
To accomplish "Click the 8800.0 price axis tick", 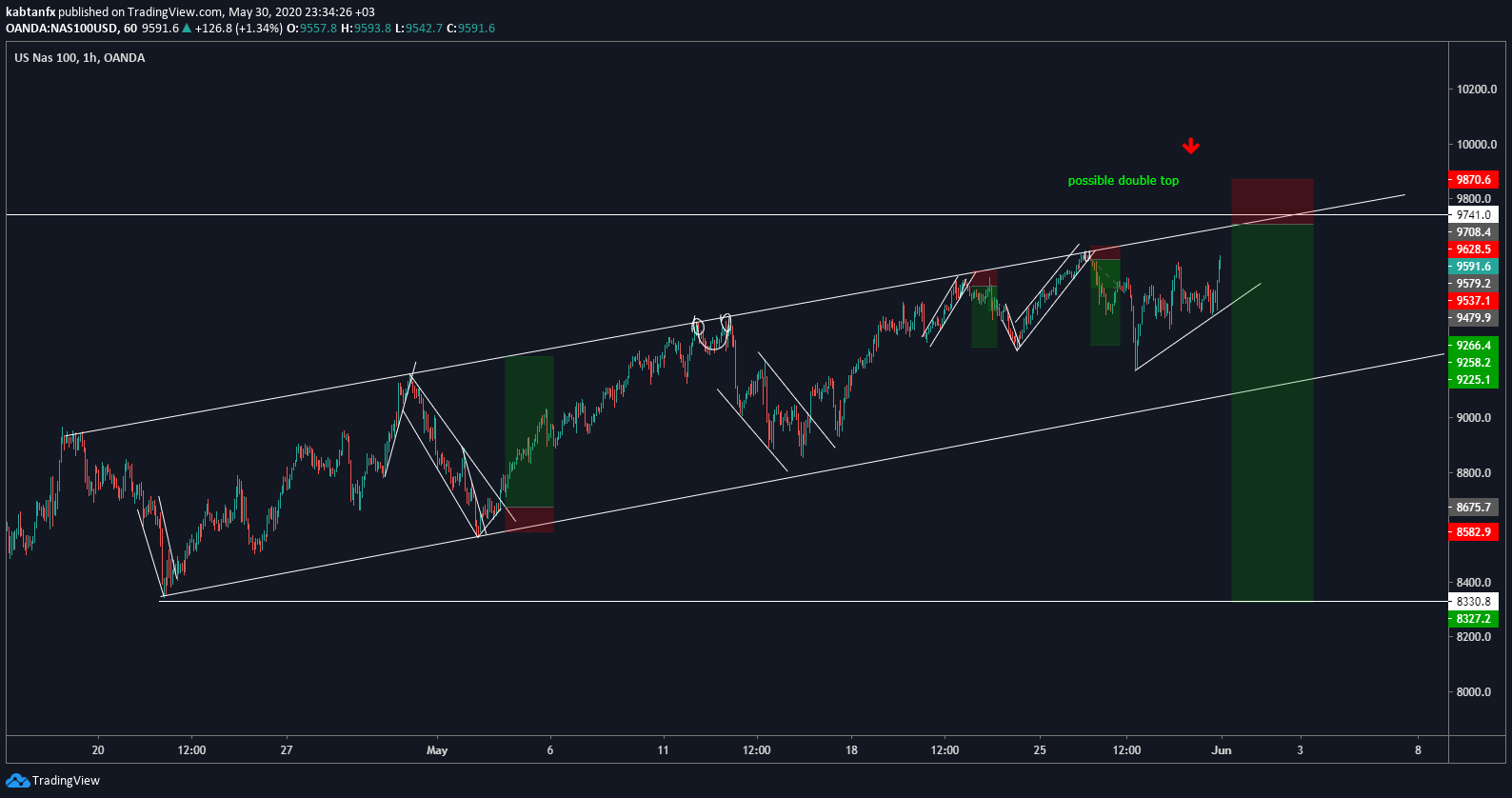I will [x=1474, y=473].
